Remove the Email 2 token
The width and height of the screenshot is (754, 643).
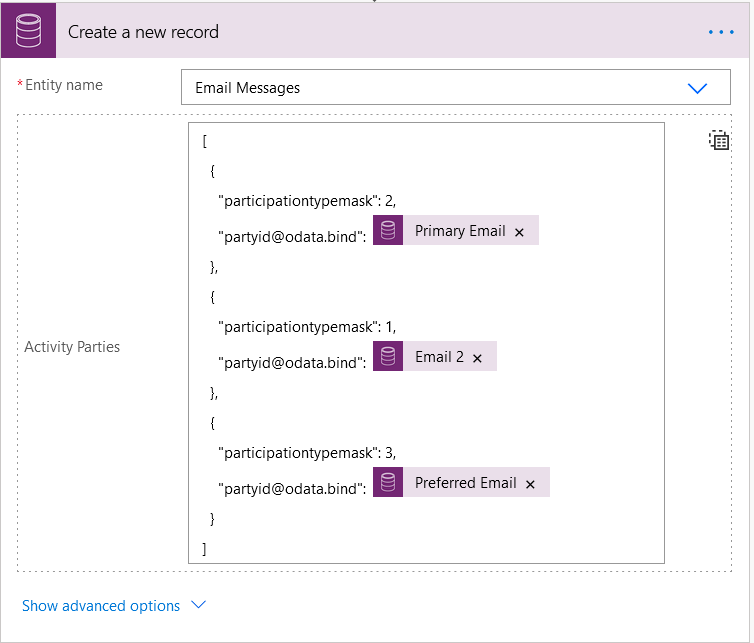[477, 358]
